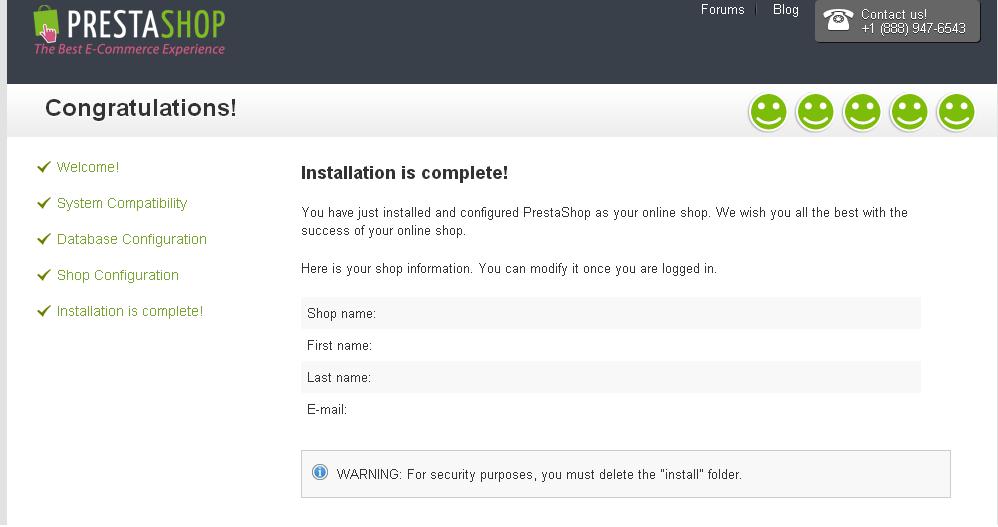The height and width of the screenshot is (527, 998).
Task: Open the Blog link
Action: (786, 10)
